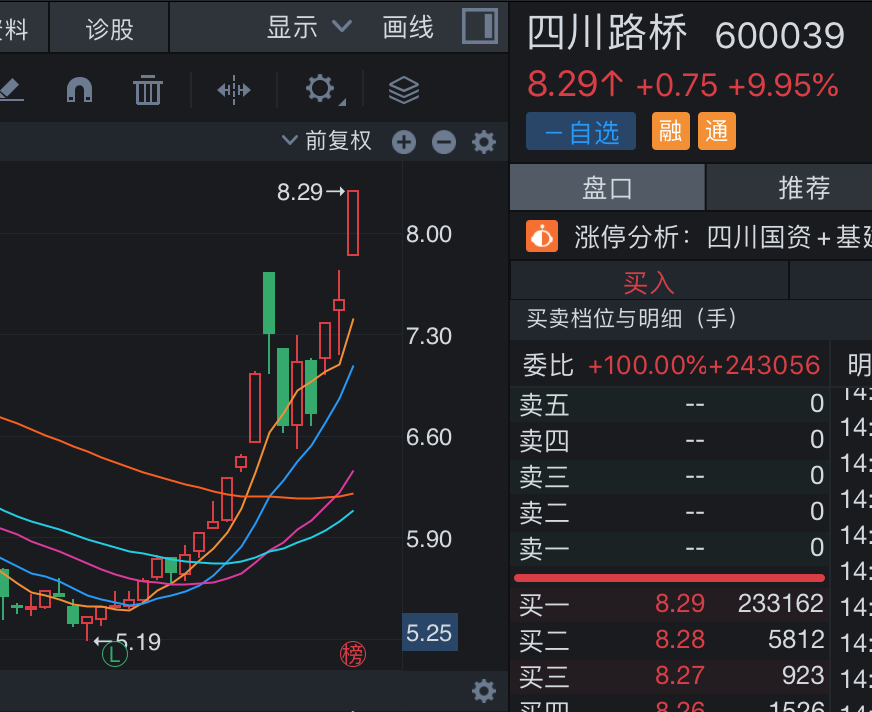
Task: Click the stock name 四川路桥
Action: [x=607, y=33]
